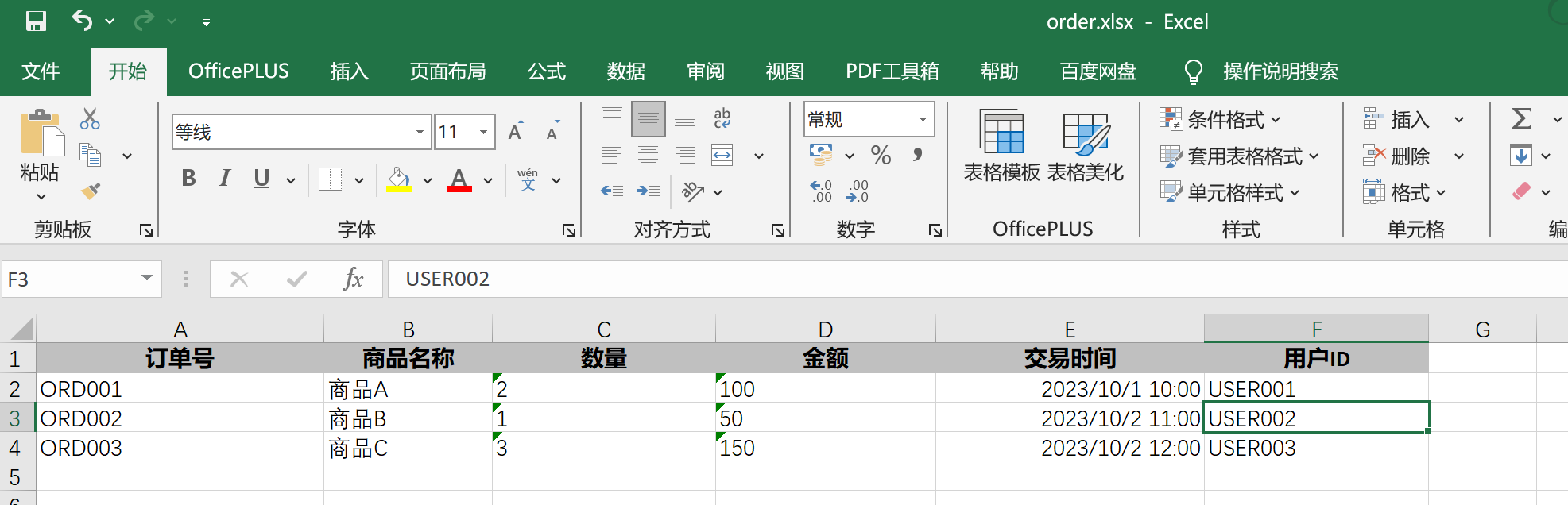
Task: Switch to the 插入 ribbon tab
Action: [x=350, y=71]
